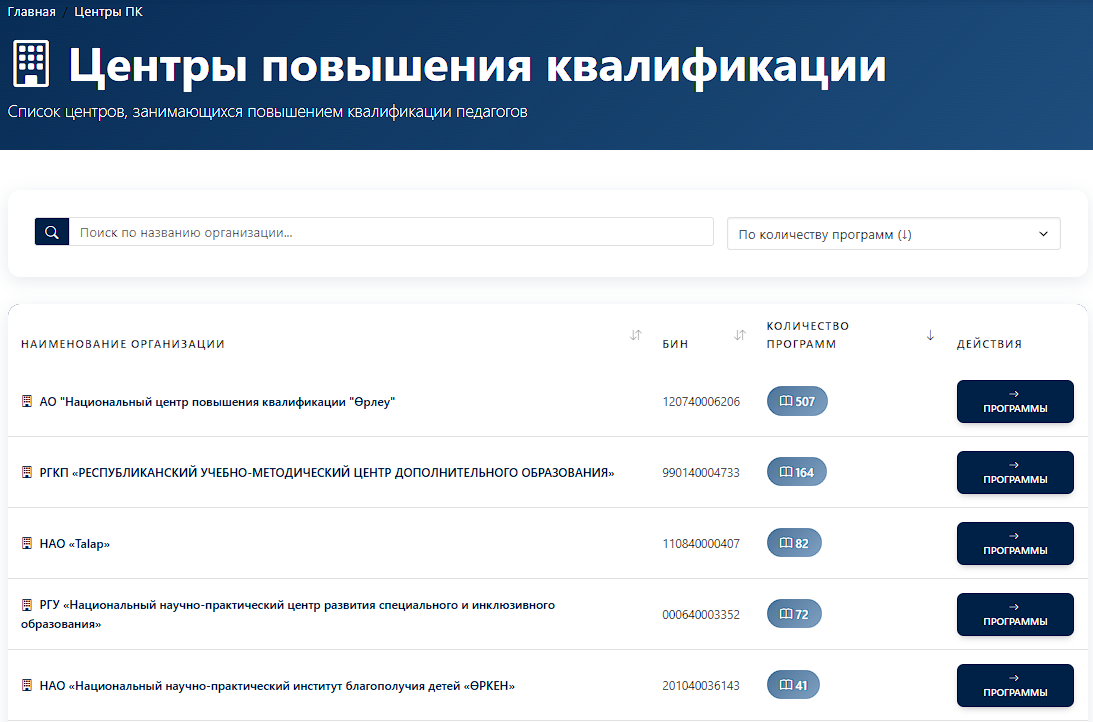Click the 72 badge for inclusive education center
1093x722 pixels.
pos(794,613)
